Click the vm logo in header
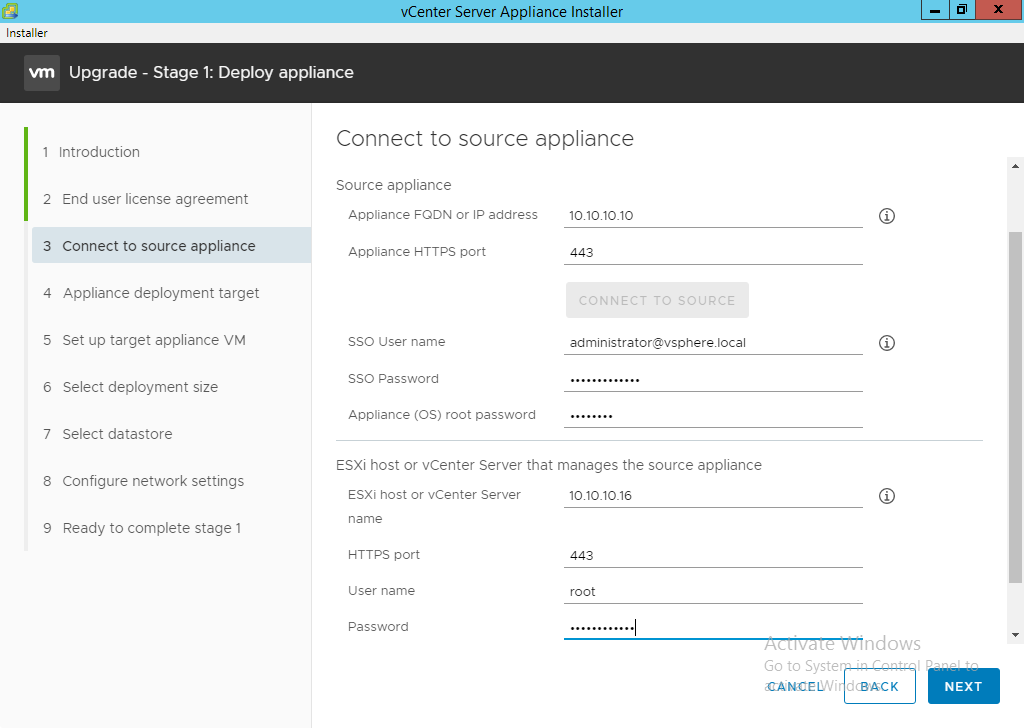This screenshot has height=728, width=1024. (42, 72)
